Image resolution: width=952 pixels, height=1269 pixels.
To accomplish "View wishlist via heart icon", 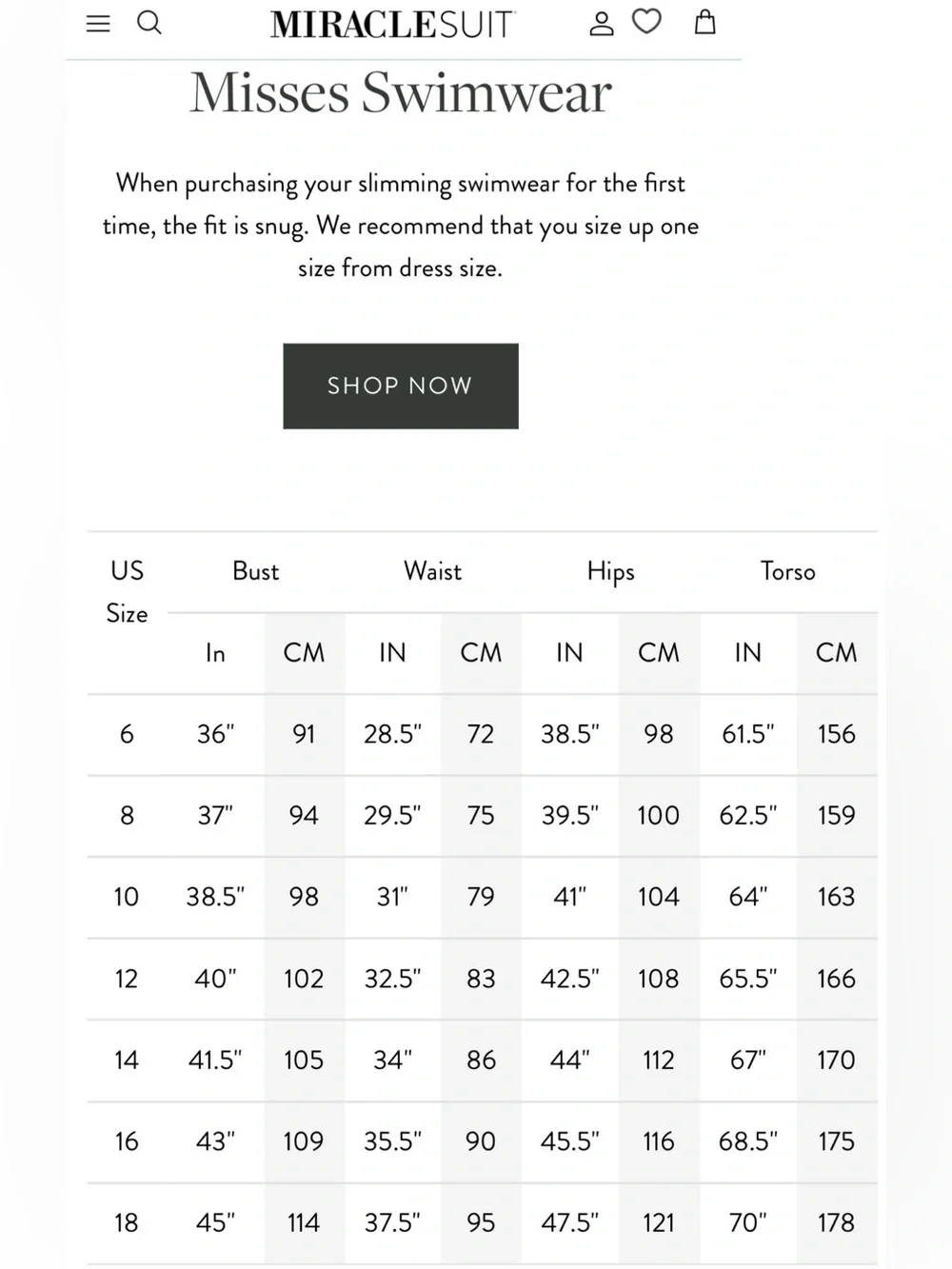I will click(x=646, y=21).
